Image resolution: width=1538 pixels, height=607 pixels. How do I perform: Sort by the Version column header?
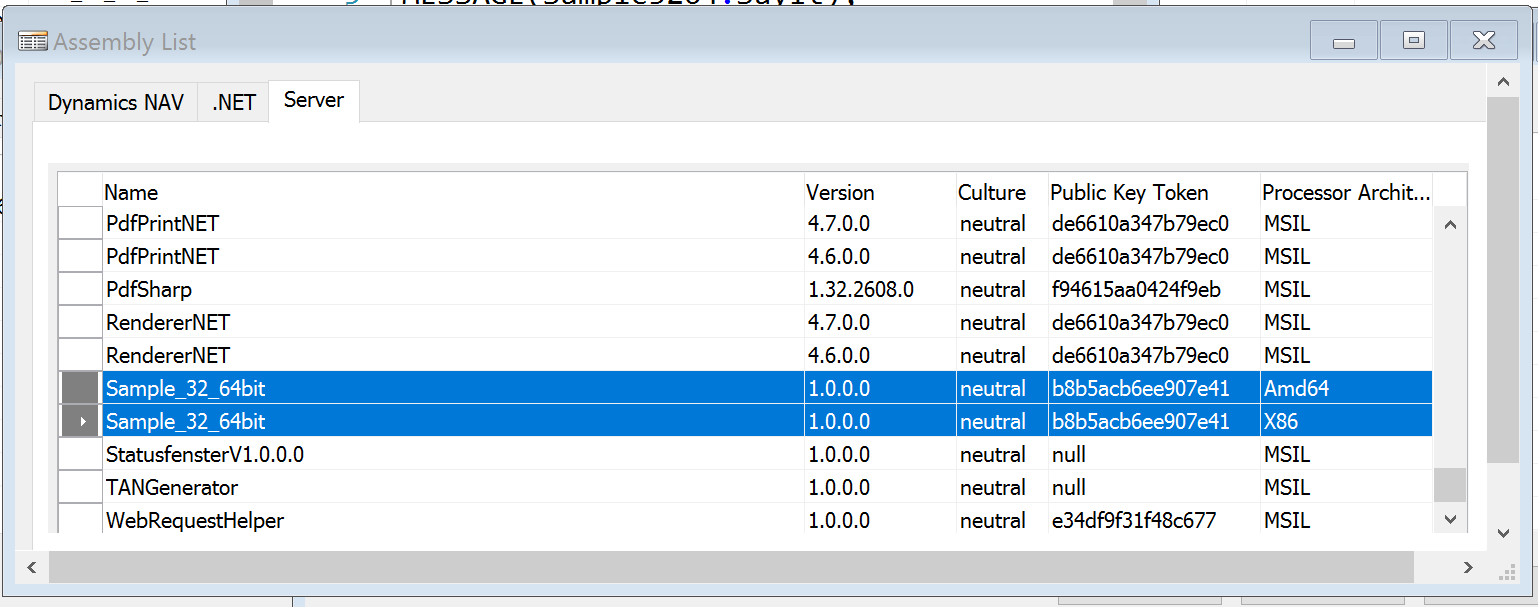tap(878, 192)
